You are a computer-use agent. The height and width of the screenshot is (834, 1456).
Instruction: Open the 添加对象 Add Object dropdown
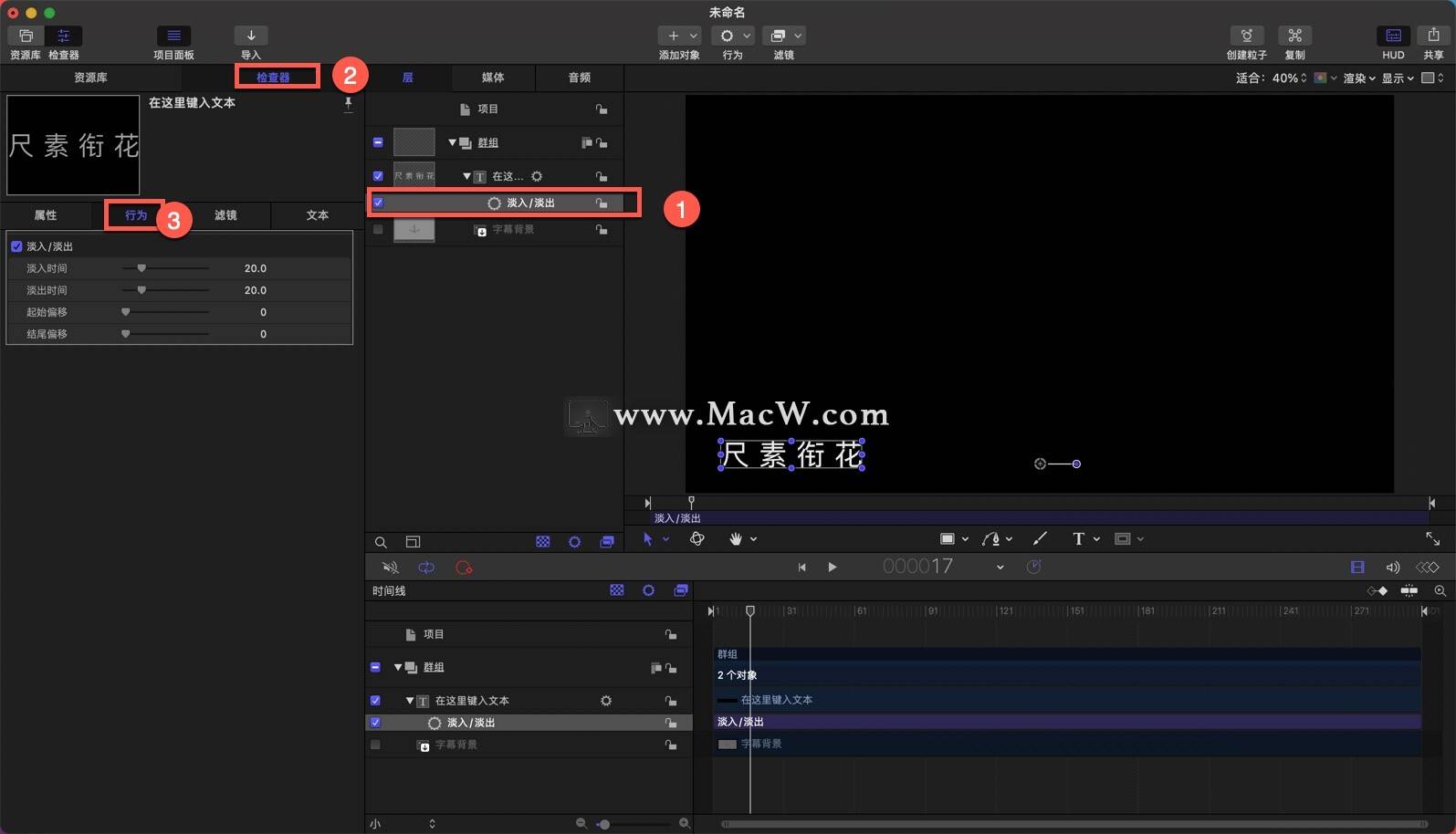point(679,36)
